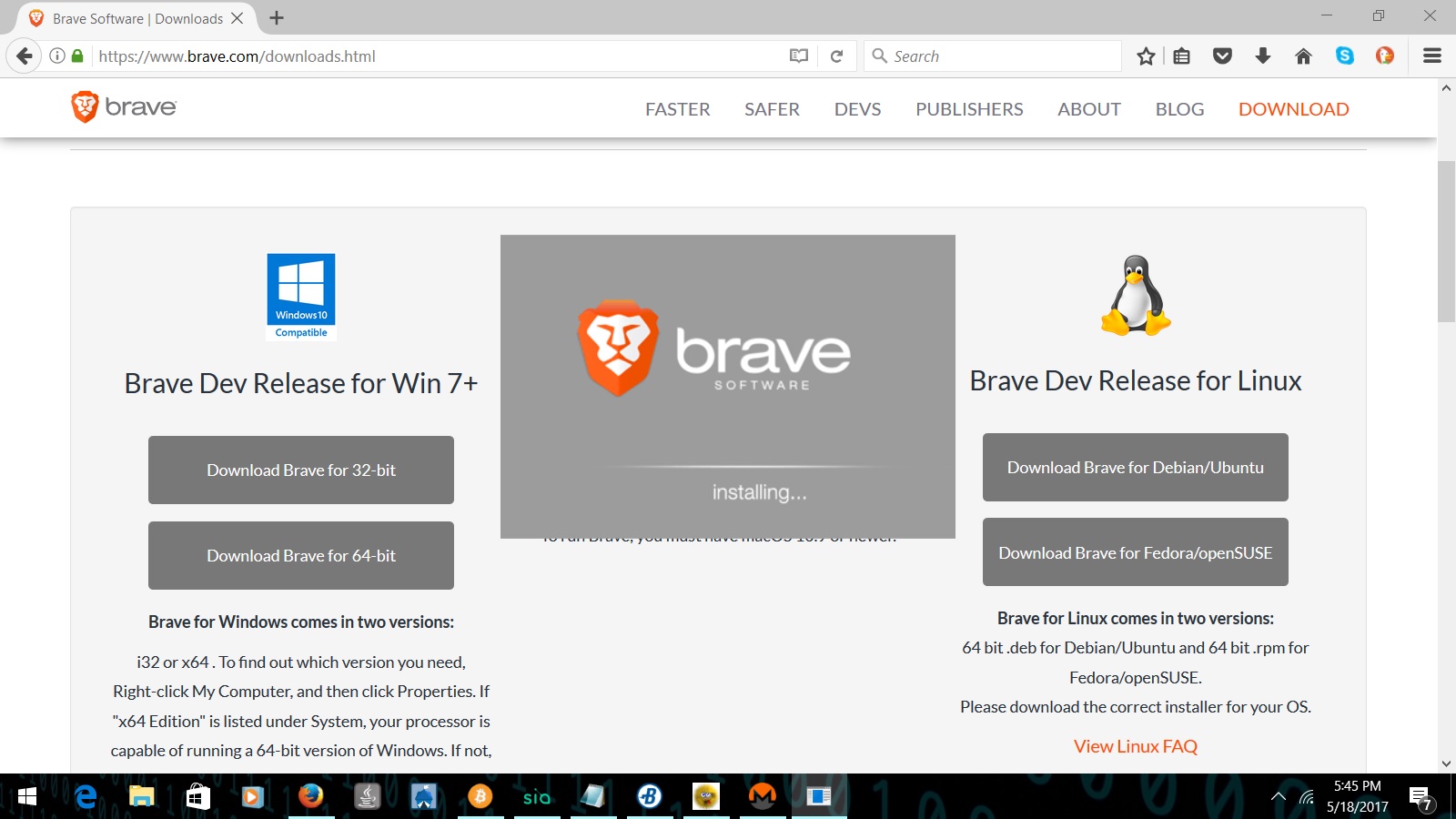The width and height of the screenshot is (1456, 819).
Task: Click the DuckDuckGo extension icon
Action: (x=1385, y=56)
